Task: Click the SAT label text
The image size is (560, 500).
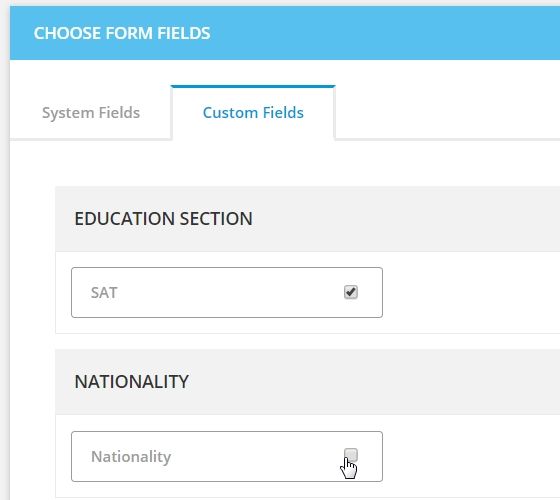Action: [104, 293]
